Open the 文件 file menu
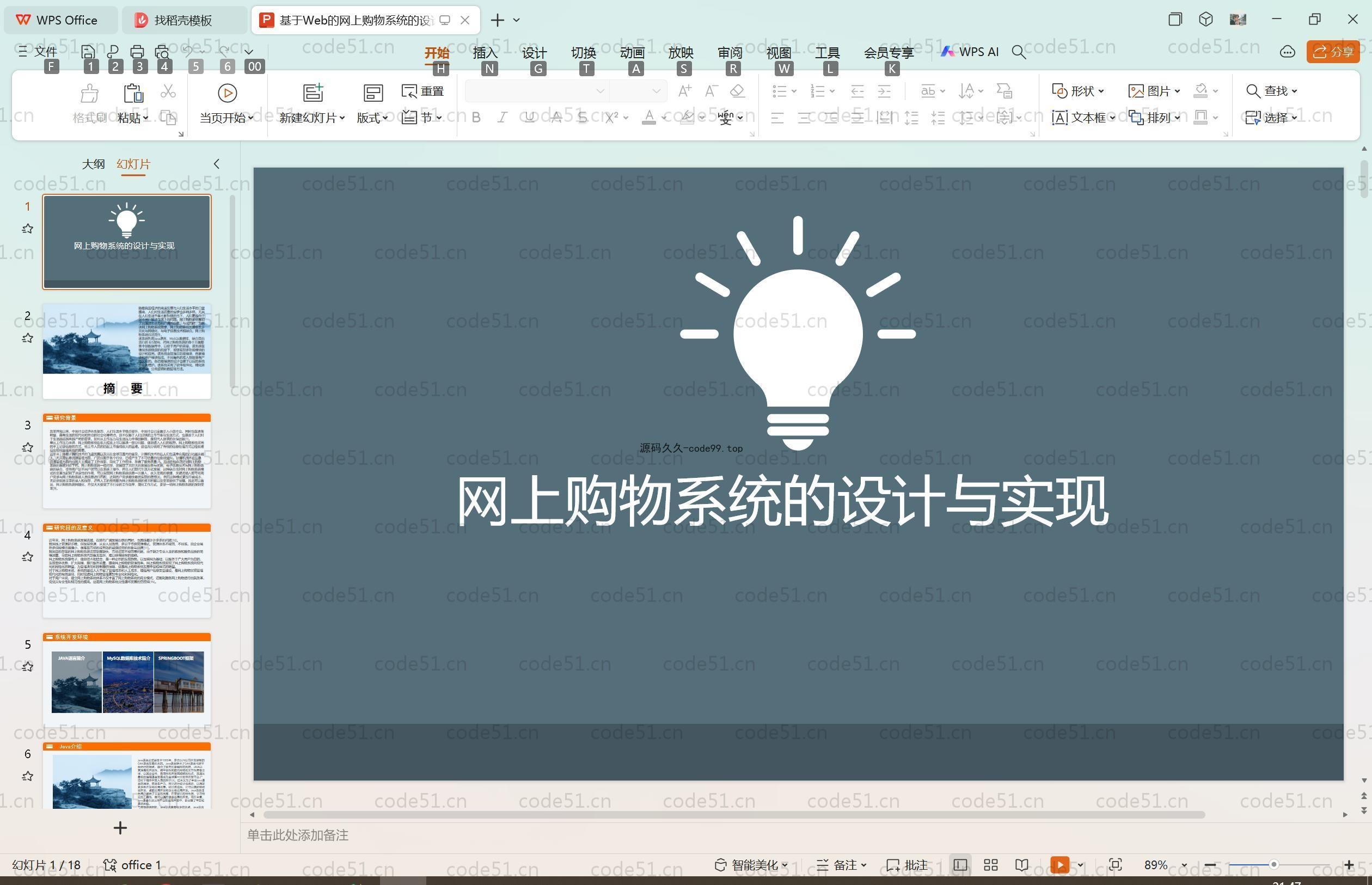This screenshot has height=885, width=1372. click(x=38, y=52)
